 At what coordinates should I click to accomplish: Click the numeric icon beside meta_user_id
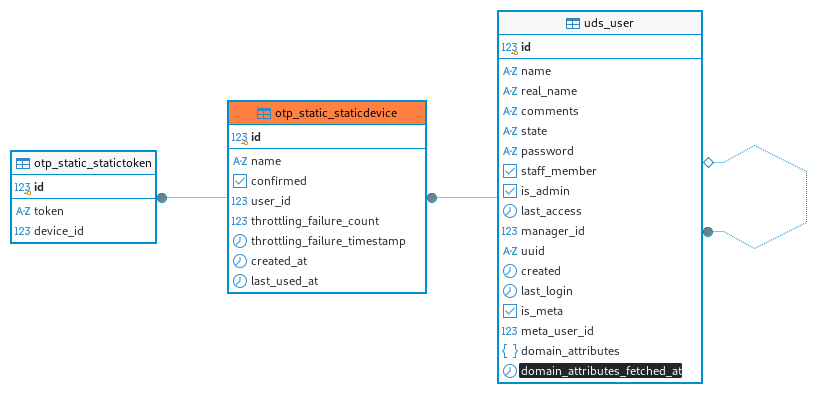coord(510,331)
